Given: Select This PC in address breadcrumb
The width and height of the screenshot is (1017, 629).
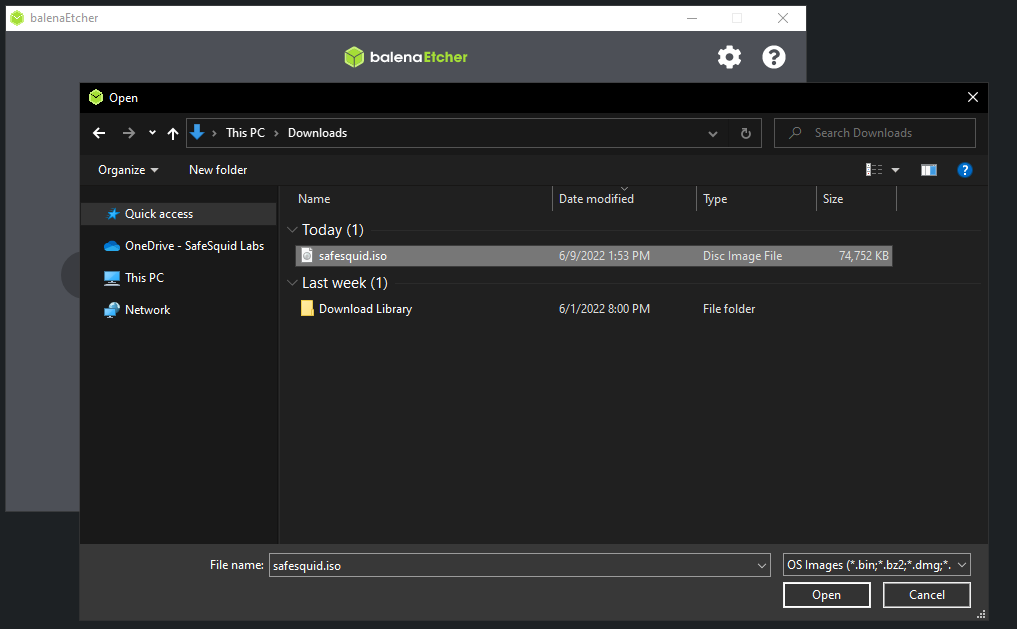Looking at the screenshot, I should (245, 133).
